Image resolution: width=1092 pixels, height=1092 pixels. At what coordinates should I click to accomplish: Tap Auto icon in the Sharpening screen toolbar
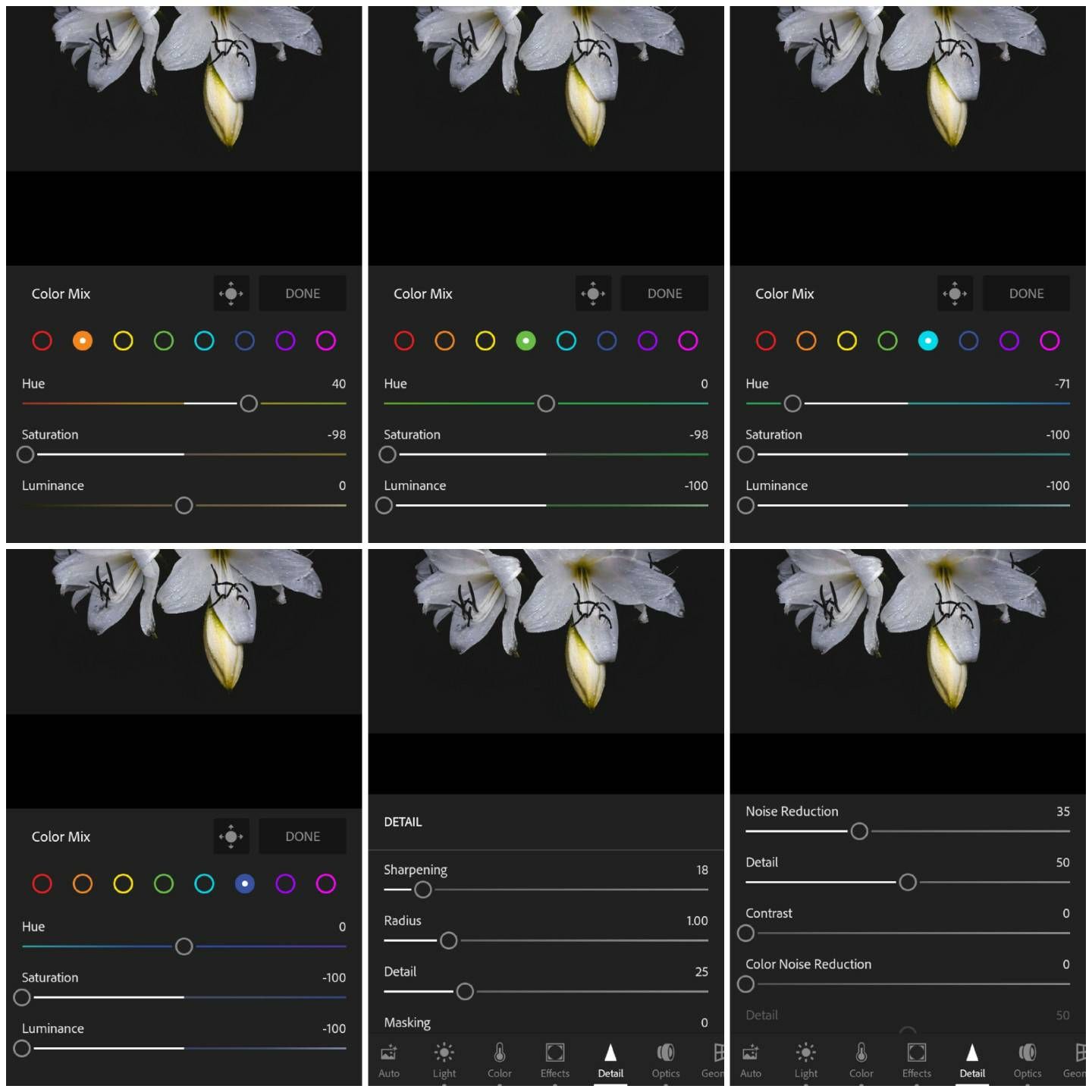pos(388,1059)
